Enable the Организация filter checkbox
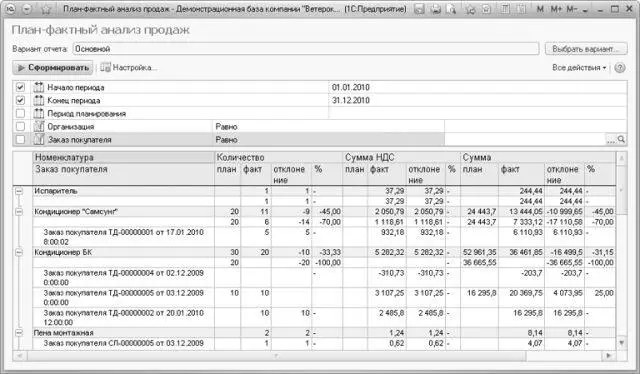 (20, 127)
